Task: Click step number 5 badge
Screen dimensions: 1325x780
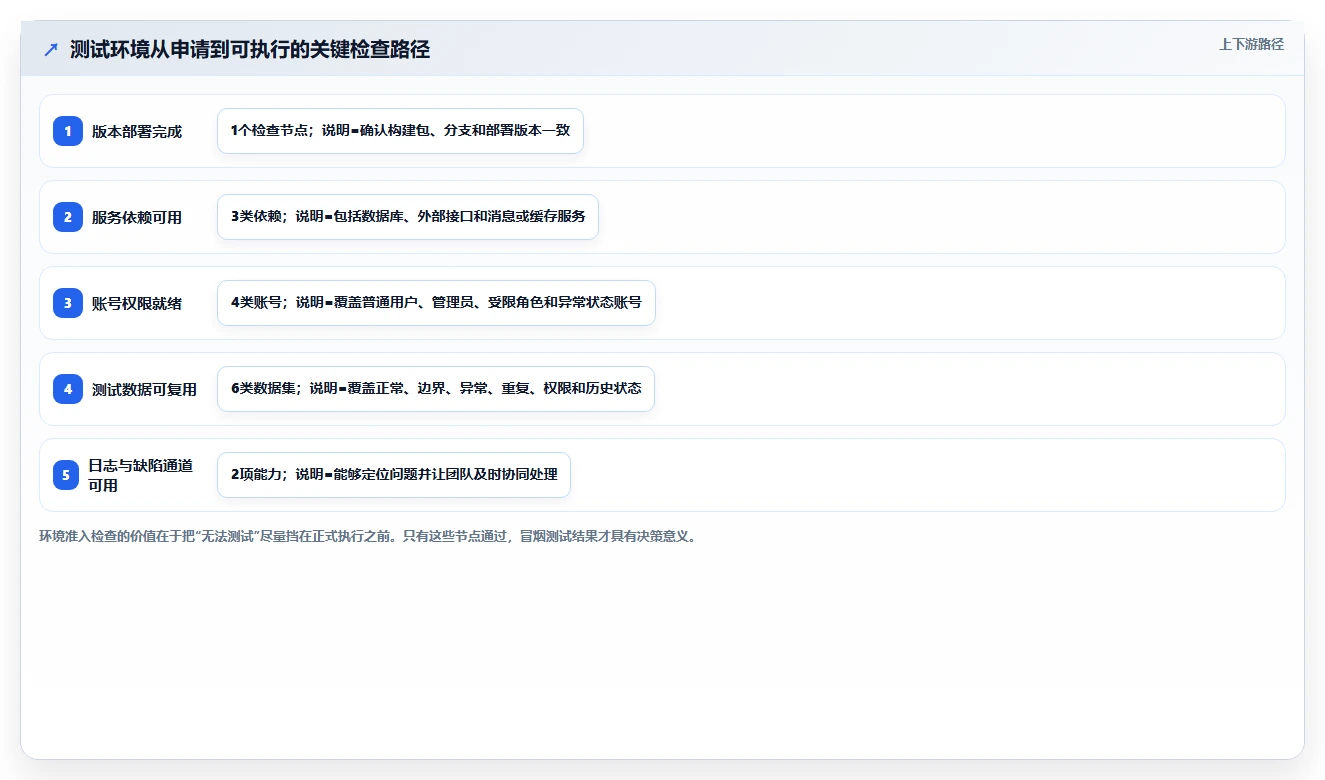Action: [x=66, y=475]
